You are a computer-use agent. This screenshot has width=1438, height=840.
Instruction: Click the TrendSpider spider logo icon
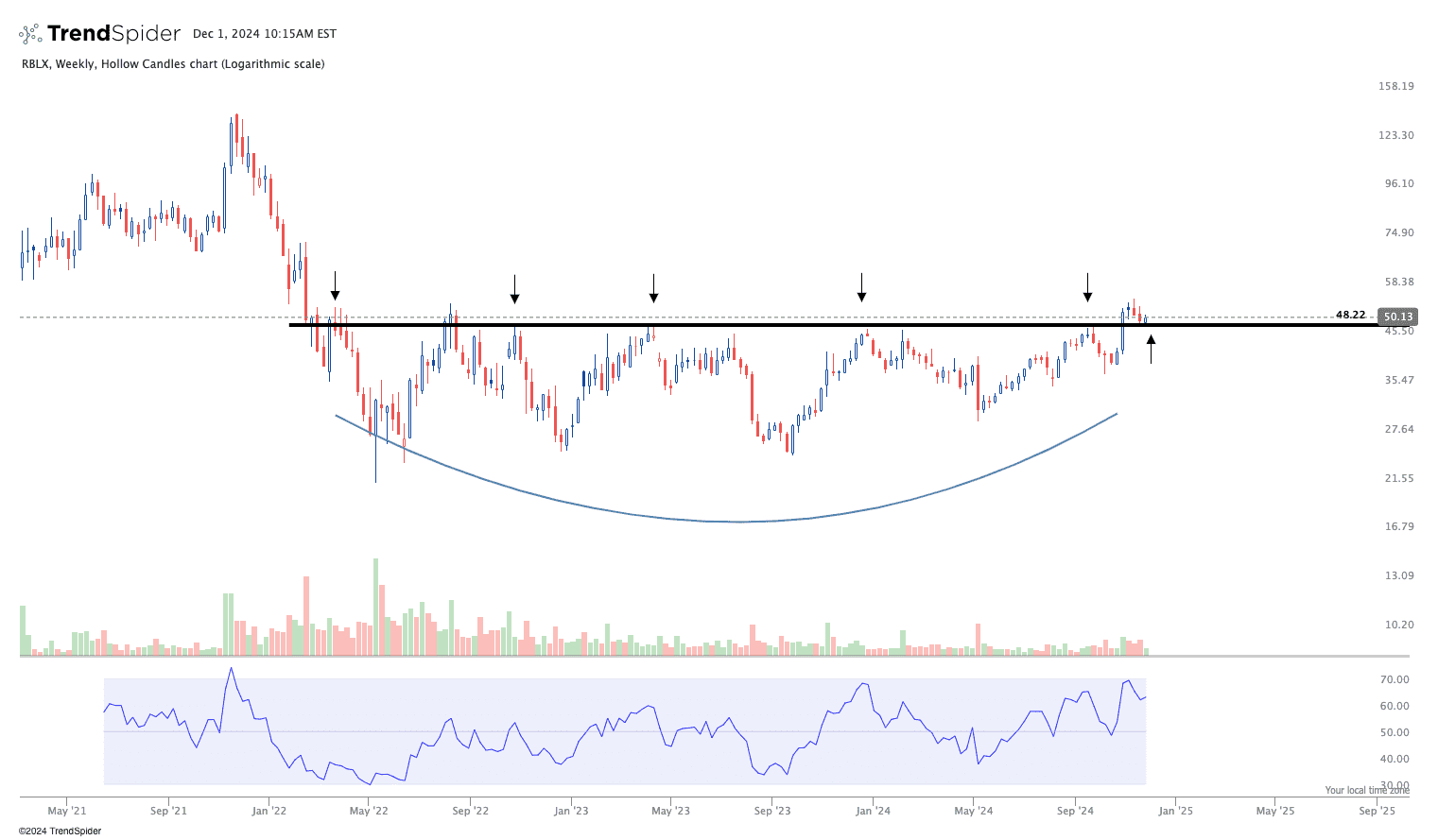click(x=30, y=34)
